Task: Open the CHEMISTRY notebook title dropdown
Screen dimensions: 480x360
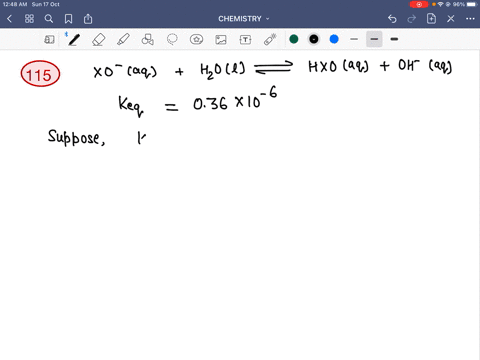Action: tap(244, 19)
